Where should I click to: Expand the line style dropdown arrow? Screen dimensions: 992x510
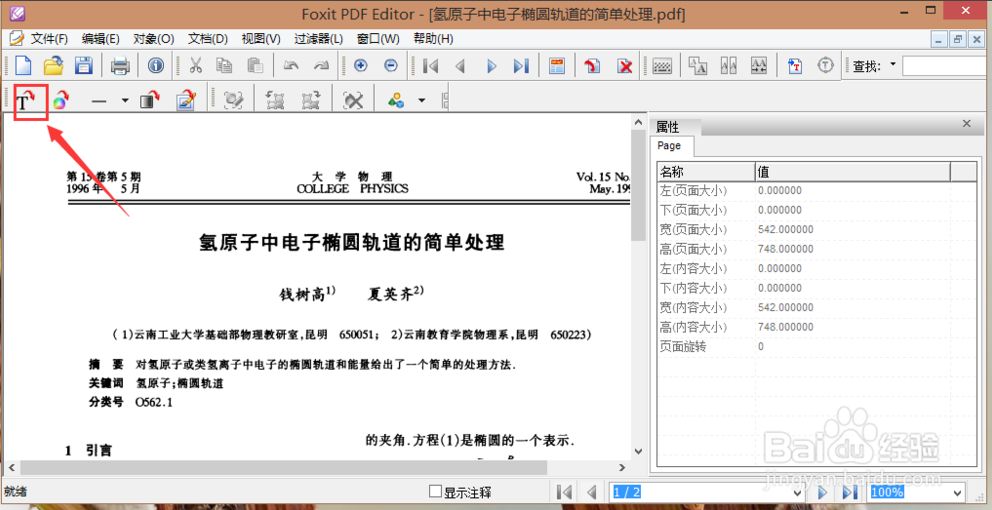[x=125, y=100]
